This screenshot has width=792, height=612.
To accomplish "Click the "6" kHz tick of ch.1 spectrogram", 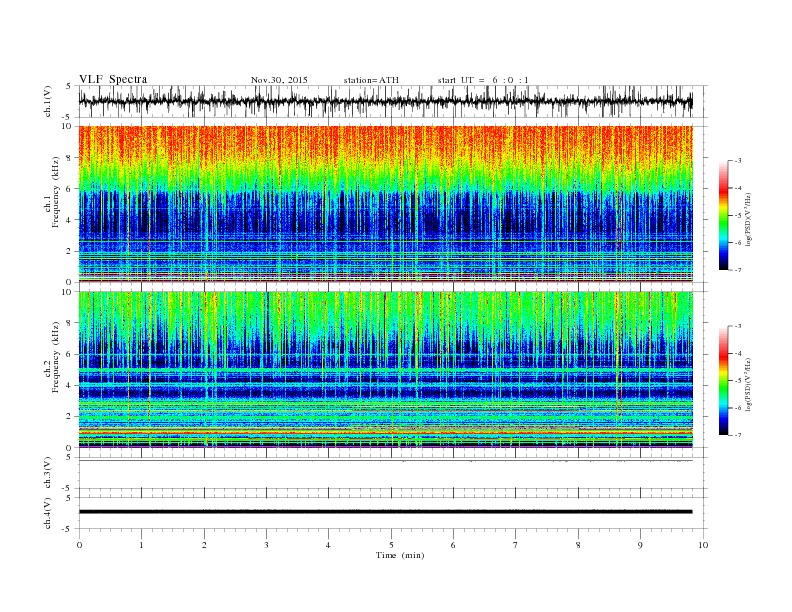I will (x=70, y=189).
